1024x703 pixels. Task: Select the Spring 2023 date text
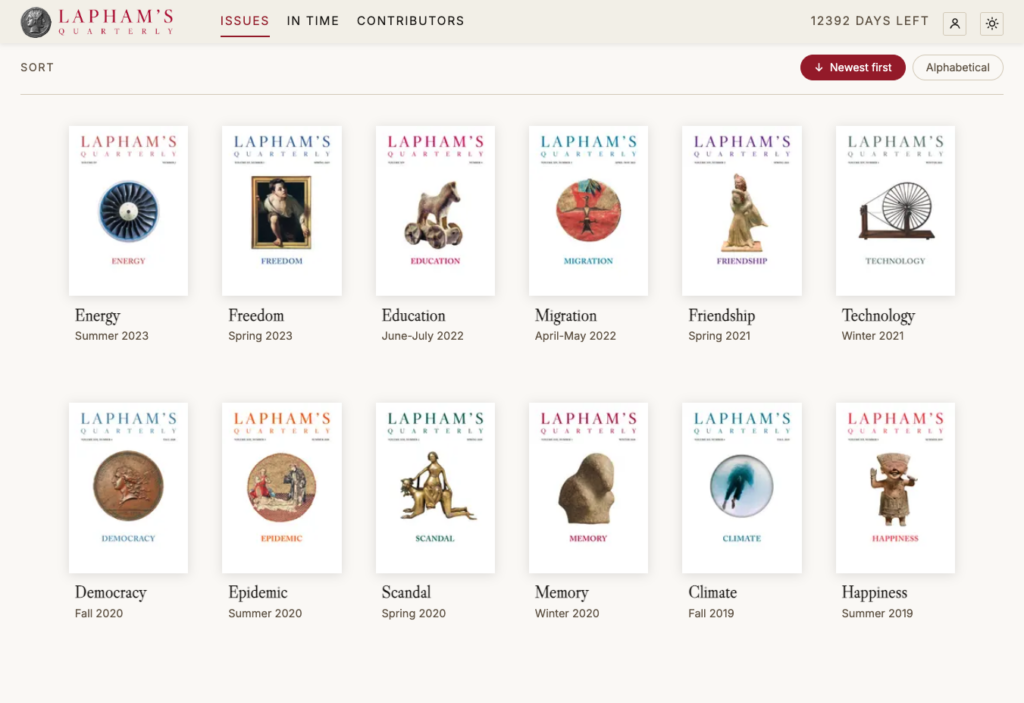pos(260,336)
